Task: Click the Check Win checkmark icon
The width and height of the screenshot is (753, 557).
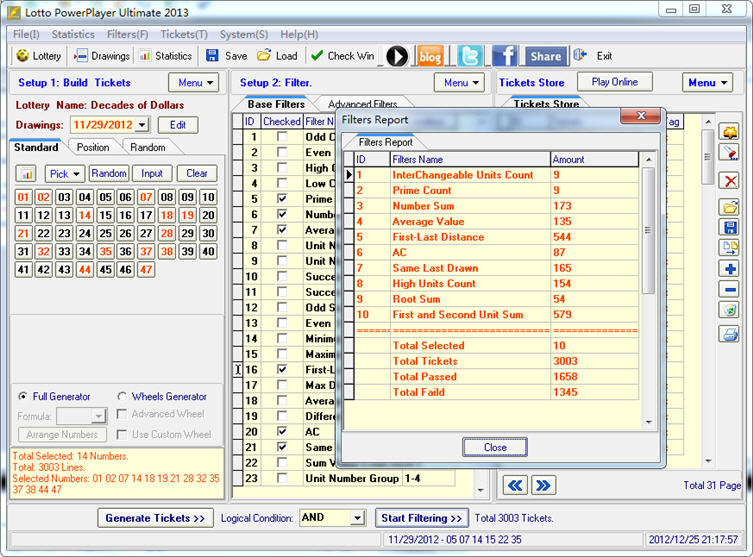Action: pyautogui.click(x=317, y=56)
